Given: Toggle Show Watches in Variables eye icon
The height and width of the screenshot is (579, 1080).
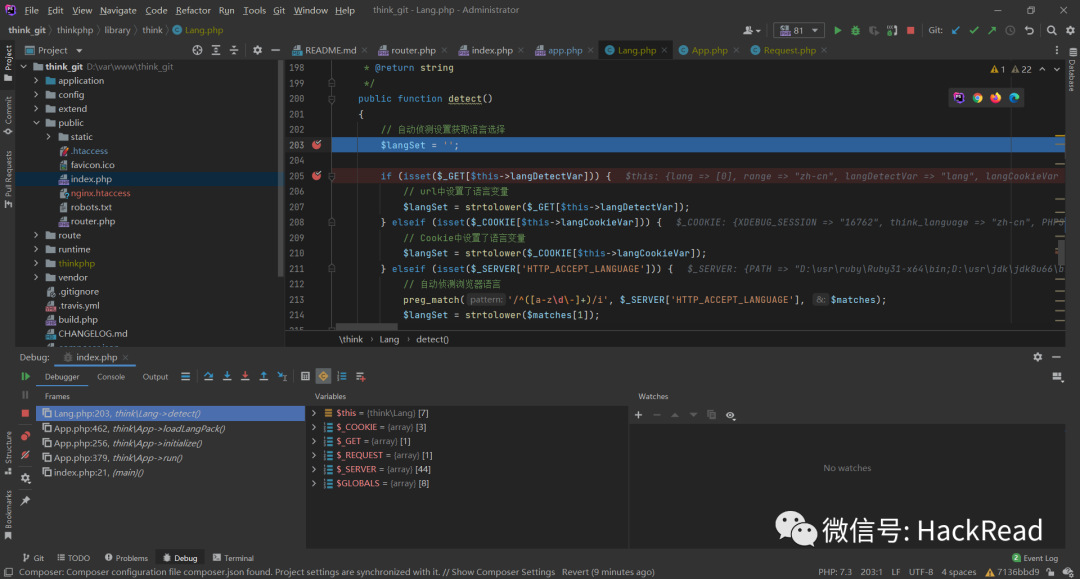Looking at the screenshot, I should 730,415.
